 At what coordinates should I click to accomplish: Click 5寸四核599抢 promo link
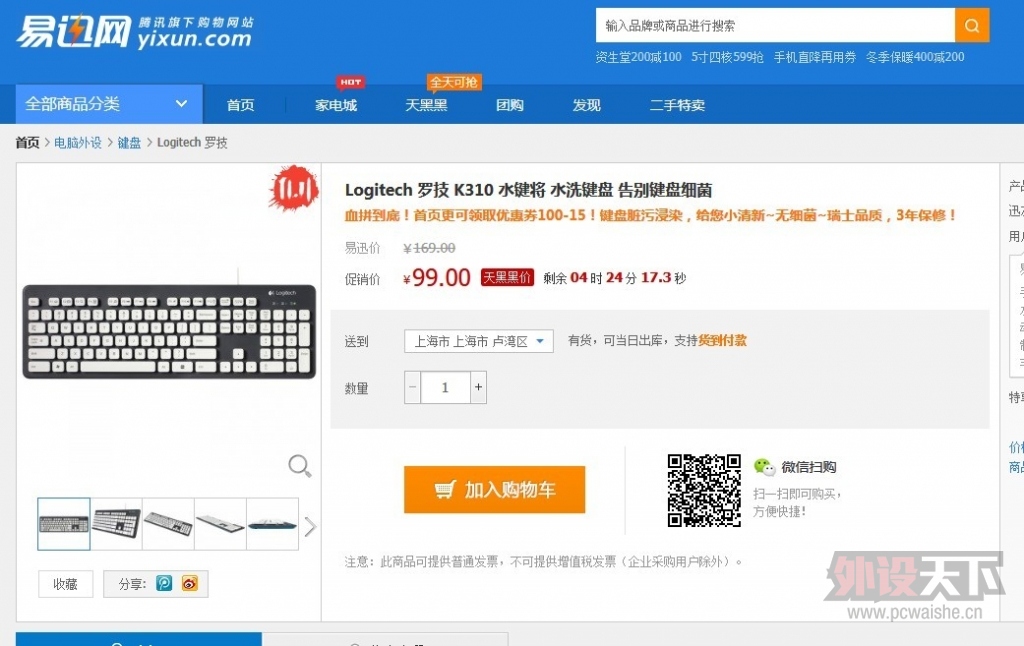point(728,57)
